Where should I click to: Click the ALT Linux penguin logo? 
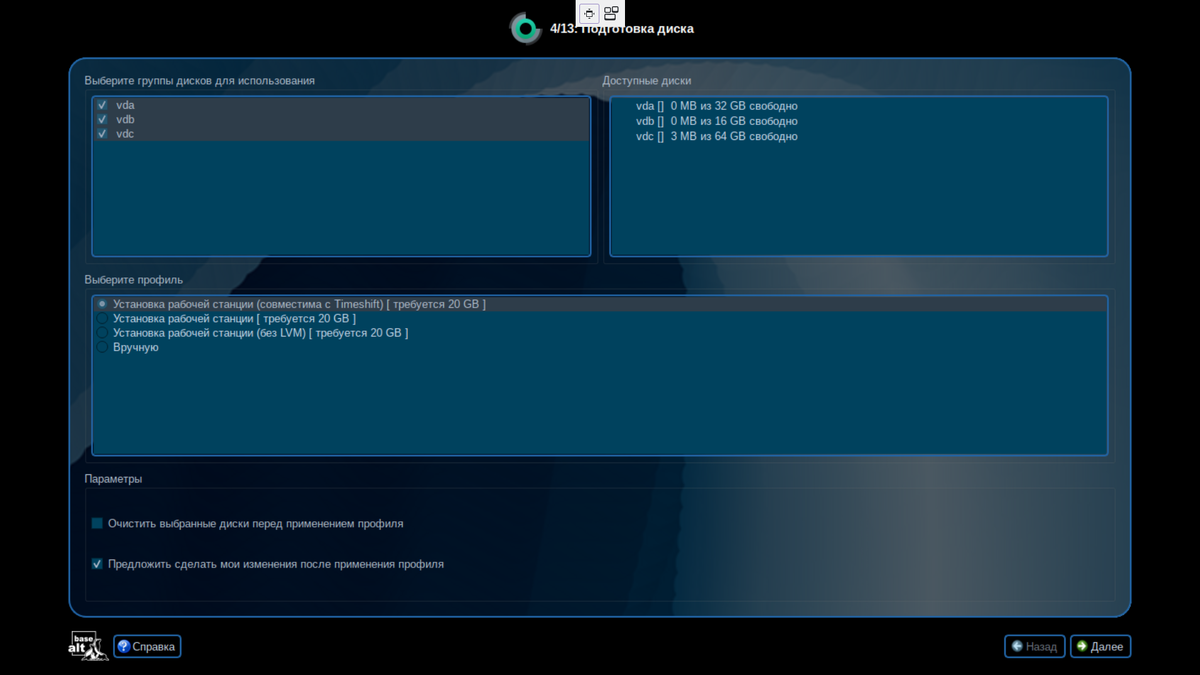coord(87,646)
